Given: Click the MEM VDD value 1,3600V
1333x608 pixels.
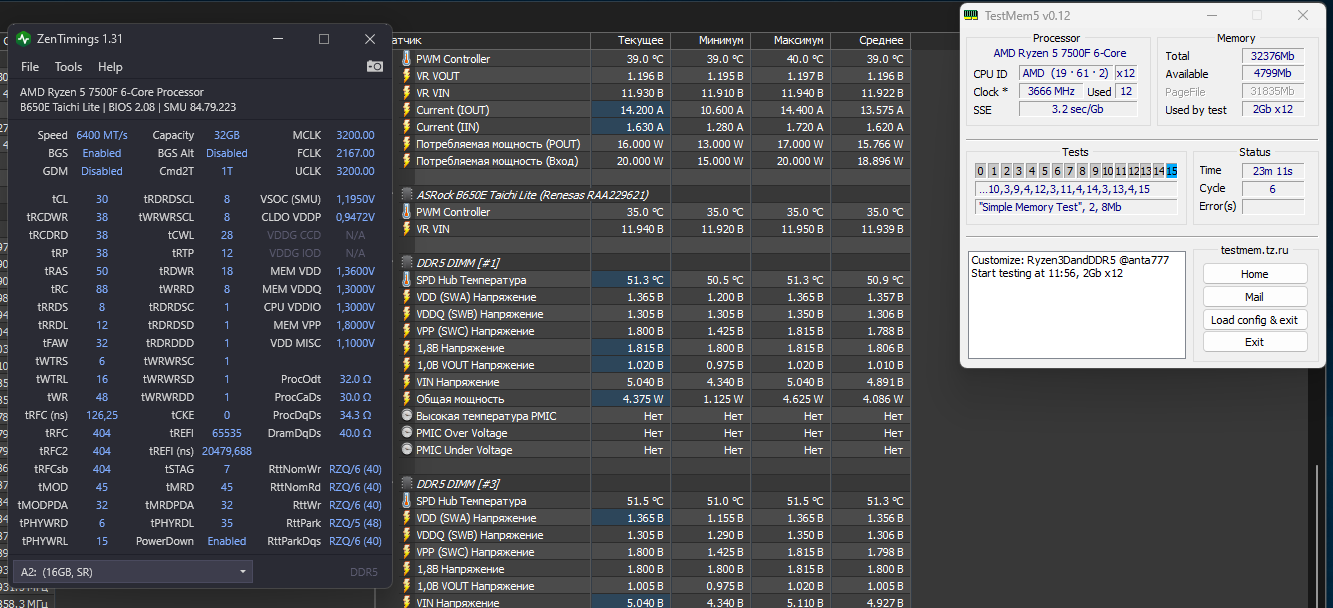Looking at the screenshot, I should (356, 271).
